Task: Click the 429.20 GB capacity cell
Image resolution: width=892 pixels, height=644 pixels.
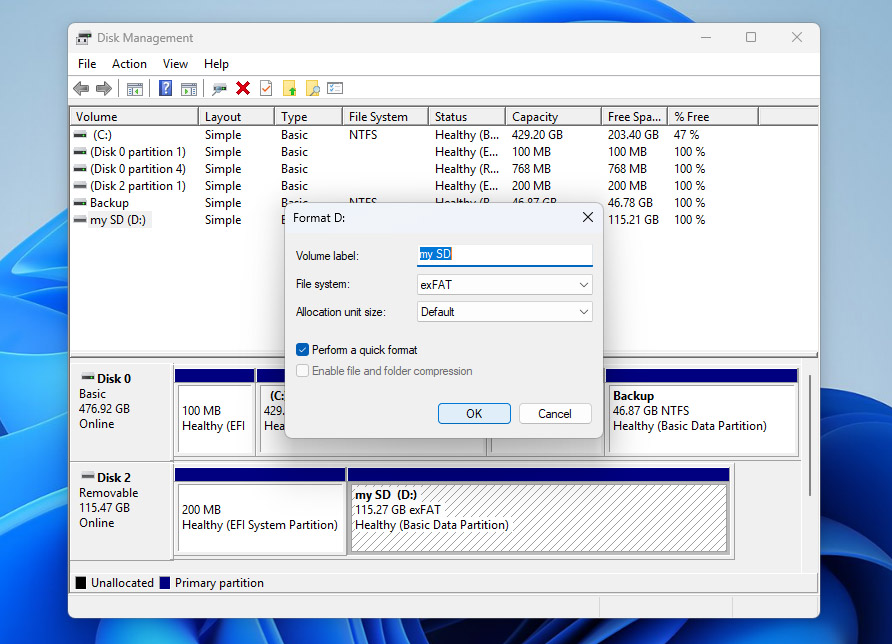Action: point(537,135)
